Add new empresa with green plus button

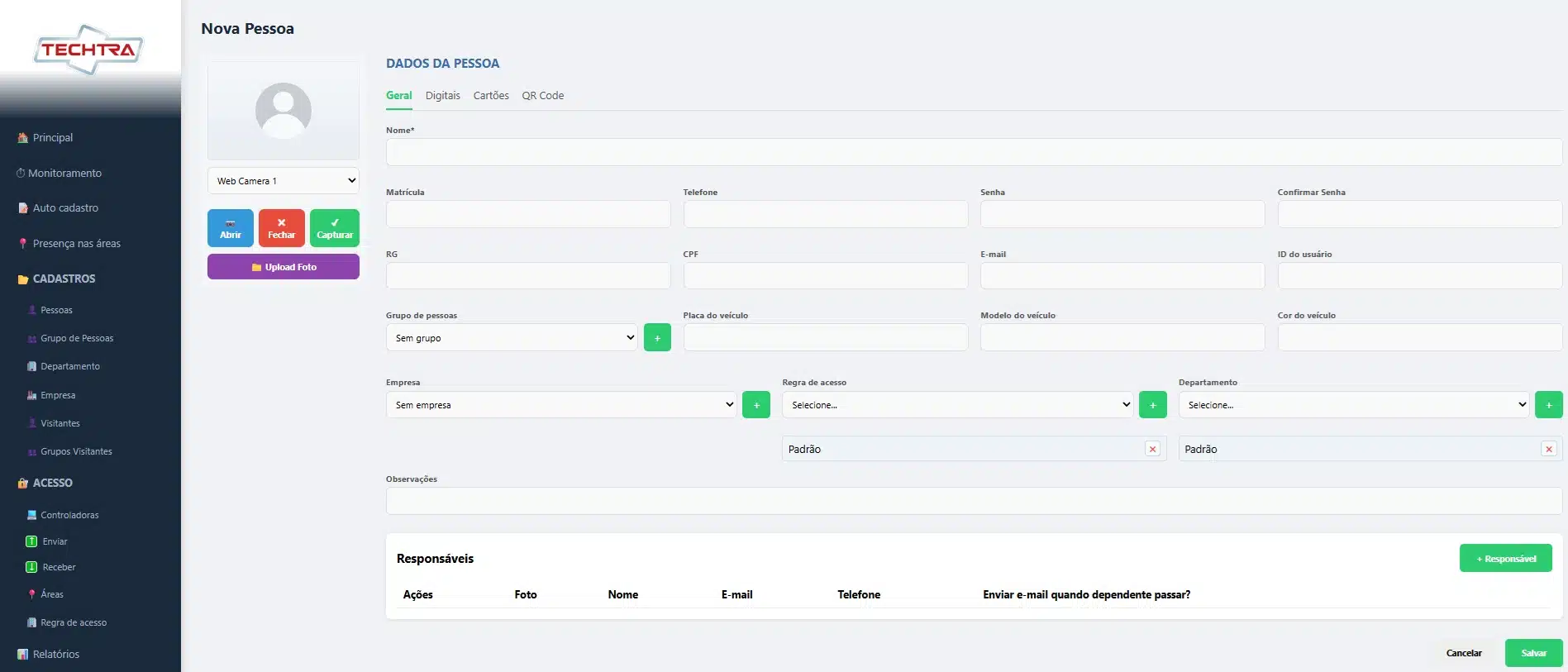tap(756, 405)
